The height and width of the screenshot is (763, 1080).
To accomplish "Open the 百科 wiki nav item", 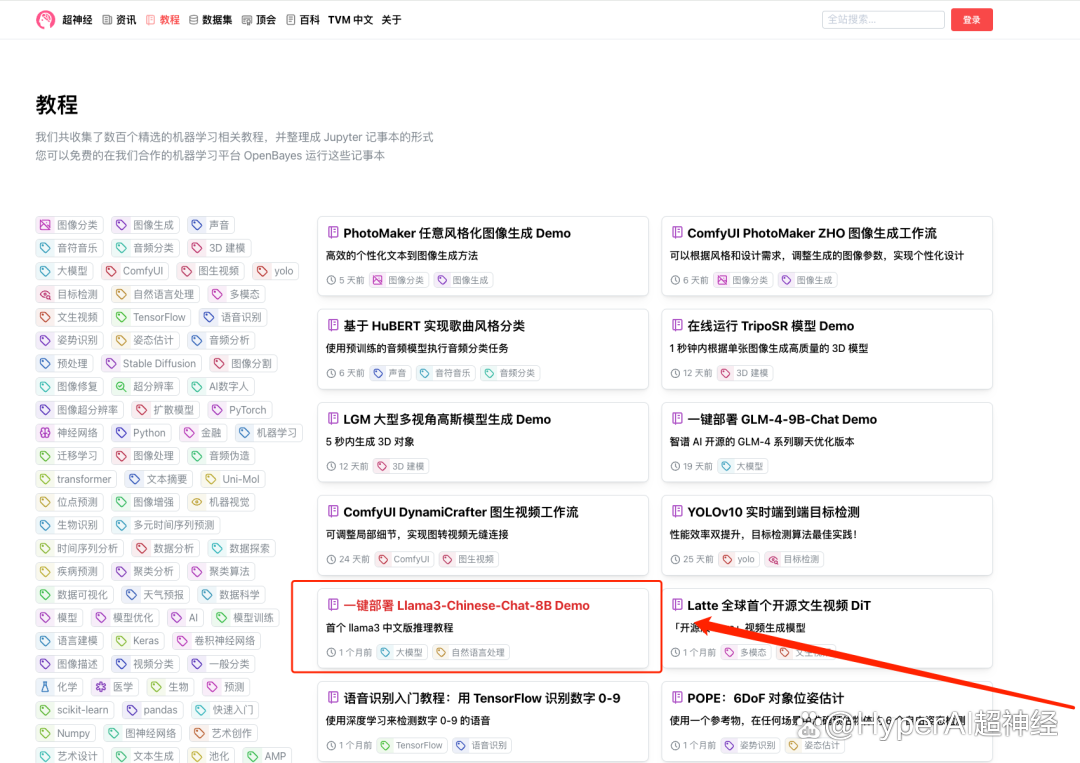I will 302,20.
